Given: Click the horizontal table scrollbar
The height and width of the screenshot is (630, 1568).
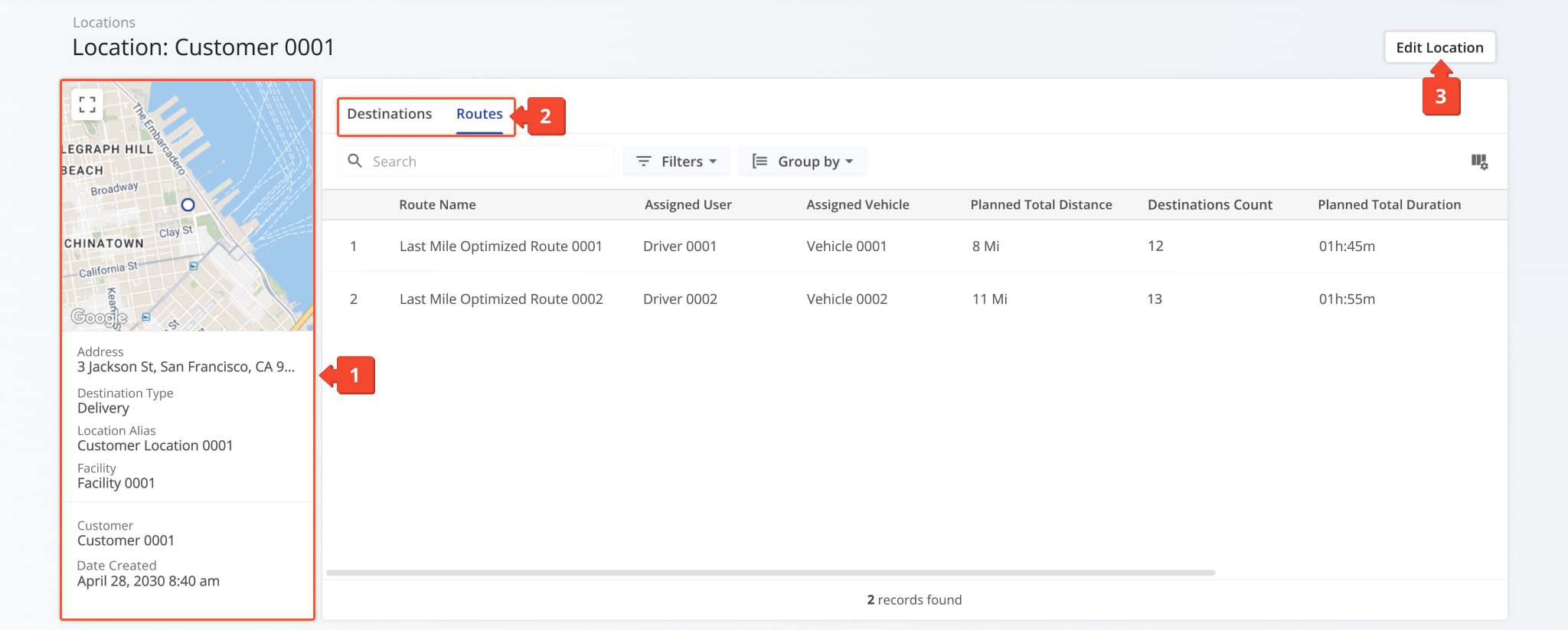Looking at the screenshot, I should click(770, 573).
